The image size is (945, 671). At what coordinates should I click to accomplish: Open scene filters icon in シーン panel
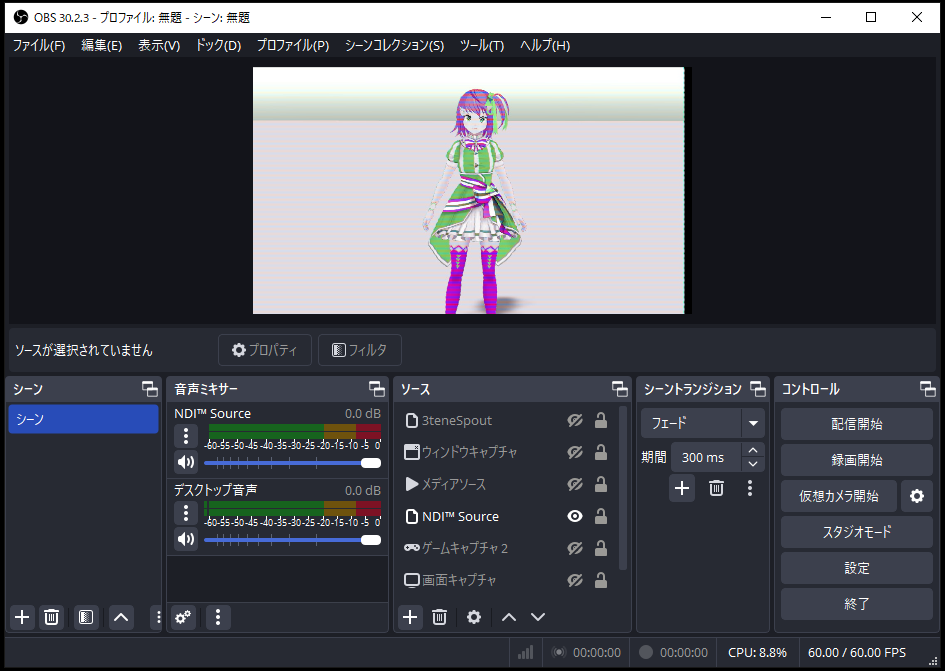[x=86, y=617]
